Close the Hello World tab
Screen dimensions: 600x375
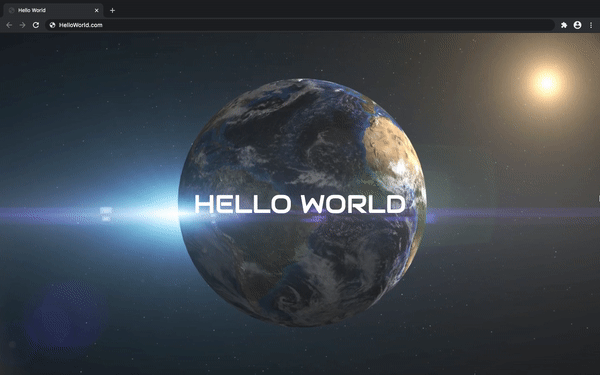point(96,10)
